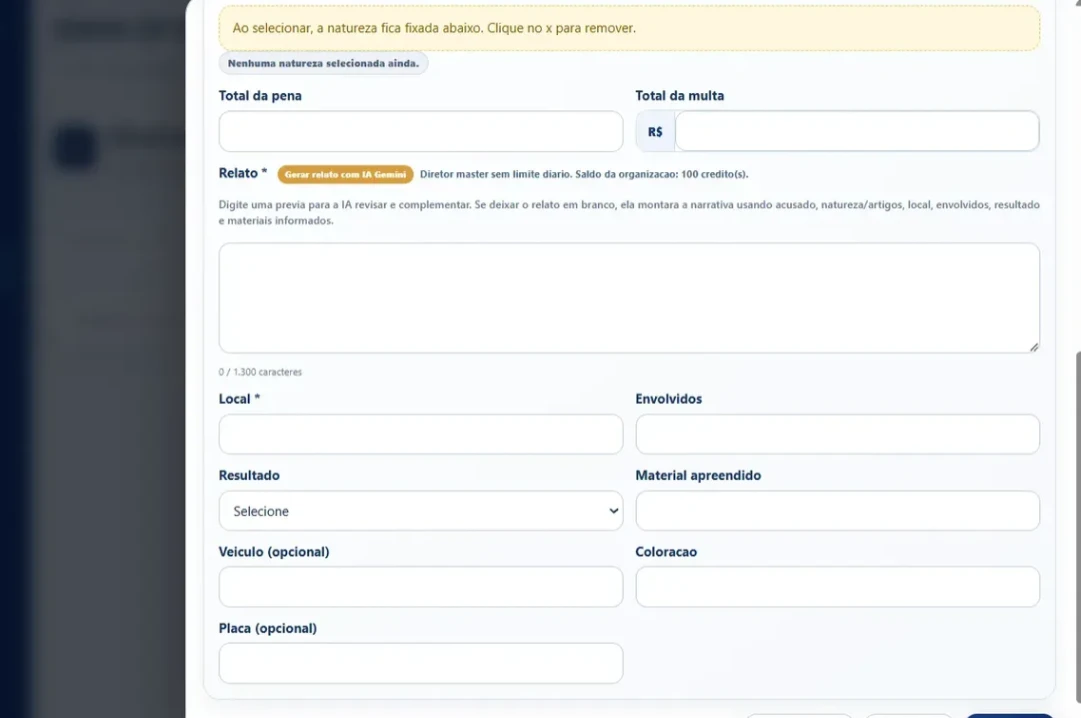The height and width of the screenshot is (718, 1081).
Task: Focus the Material apreendido field
Action: [x=837, y=511]
